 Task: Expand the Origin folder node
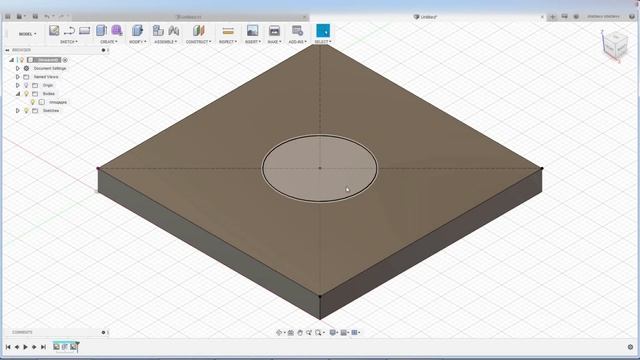(x=18, y=85)
